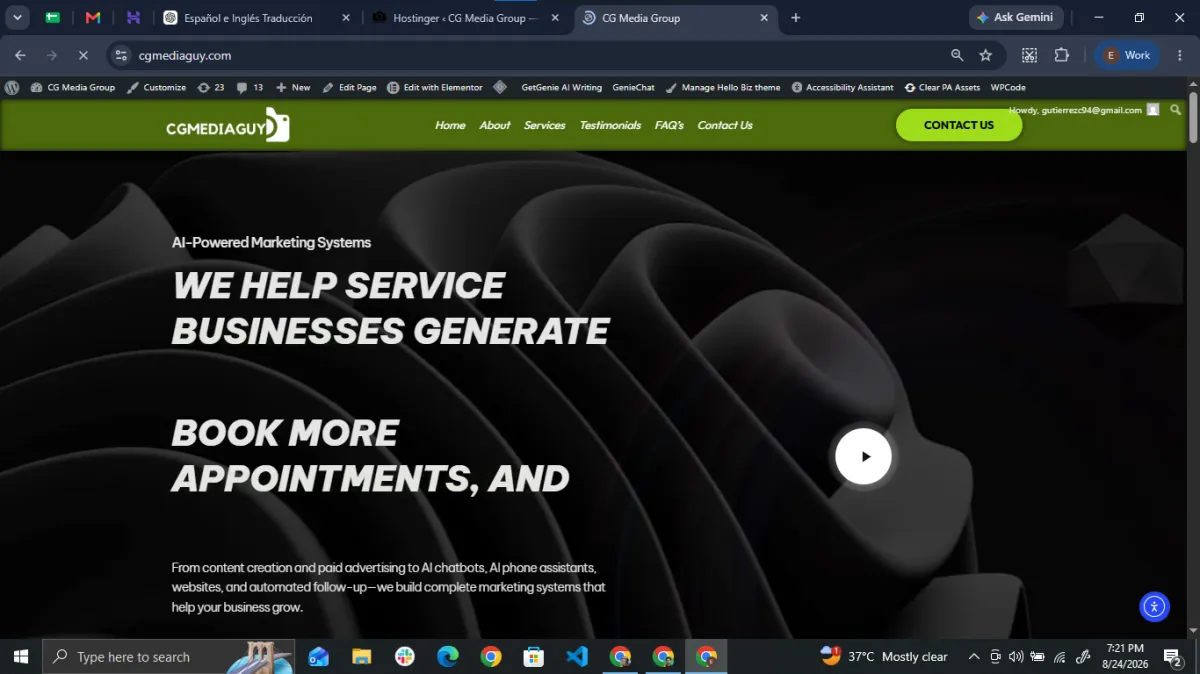
Task: Open Edit with Elementor link
Action: tap(435, 87)
